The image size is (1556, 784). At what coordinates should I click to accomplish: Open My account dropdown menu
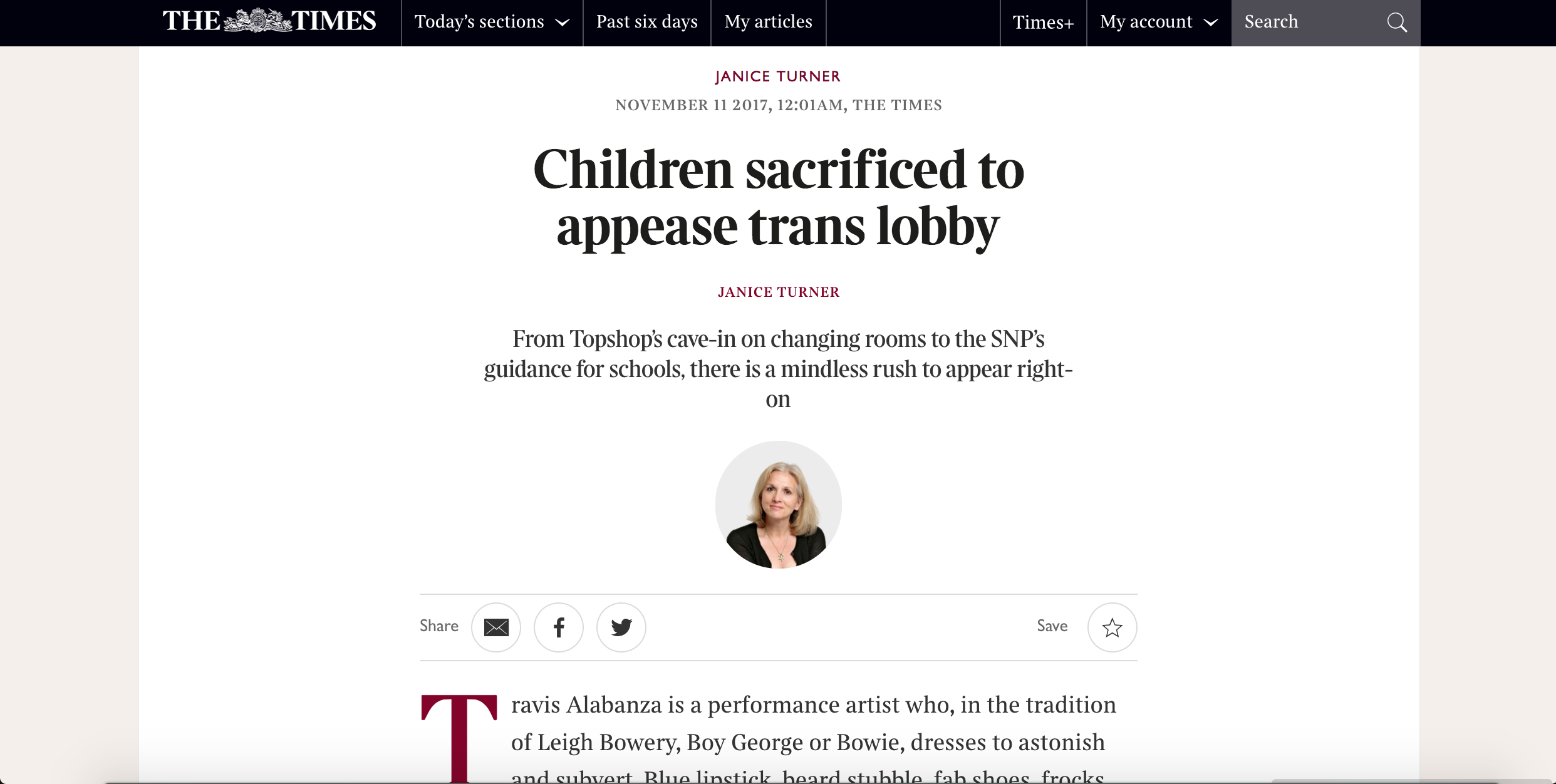[x=1158, y=22]
